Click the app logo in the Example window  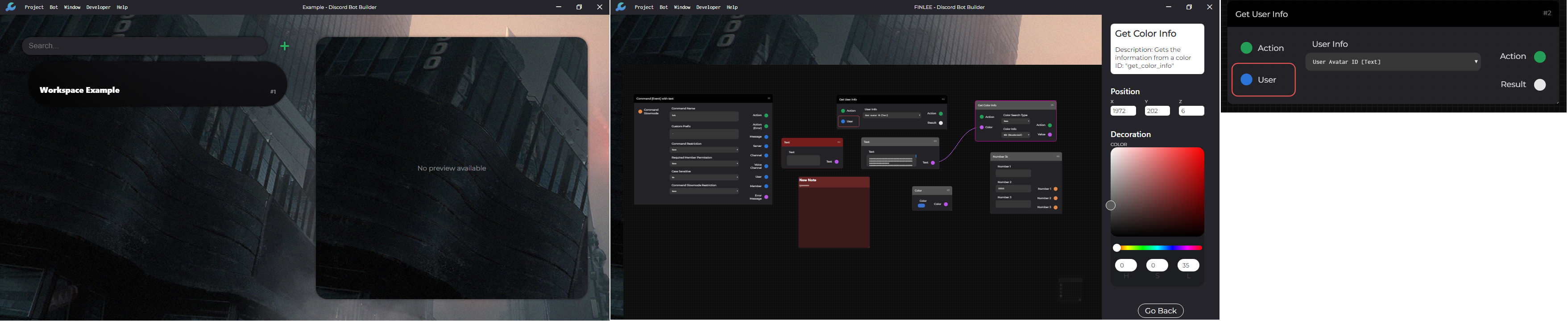[10, 7]
